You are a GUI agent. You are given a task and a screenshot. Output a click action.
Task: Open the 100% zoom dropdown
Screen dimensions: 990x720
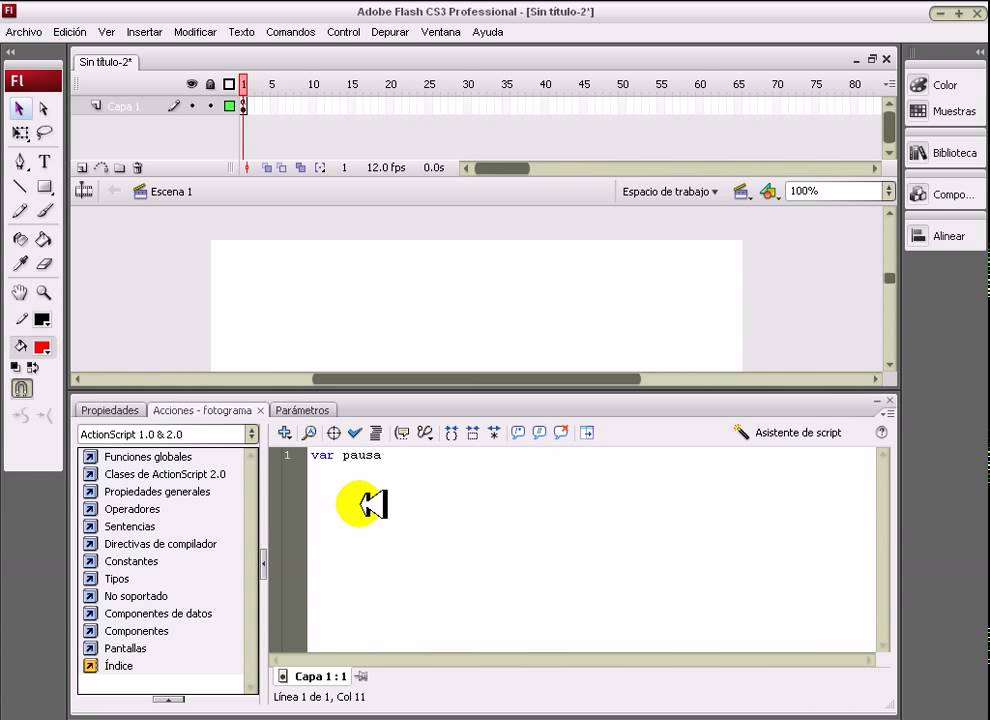pyautogui.click(x=840, y=191)
